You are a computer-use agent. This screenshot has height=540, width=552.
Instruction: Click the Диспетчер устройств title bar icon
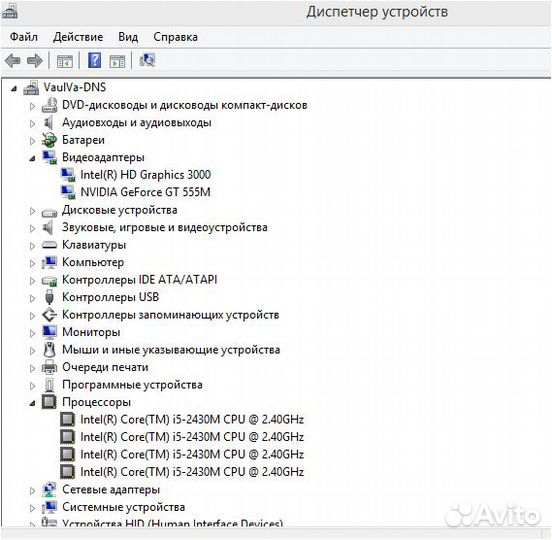click(10, 12)
